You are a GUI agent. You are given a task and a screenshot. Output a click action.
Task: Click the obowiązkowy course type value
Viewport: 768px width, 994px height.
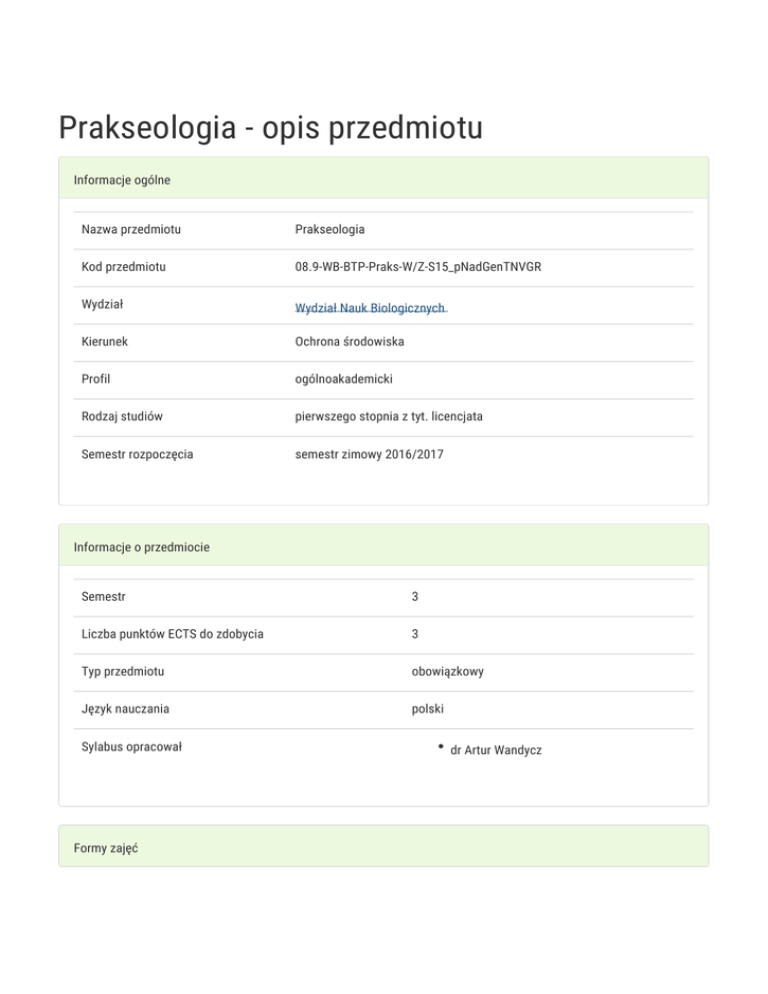tap(447, 672)
